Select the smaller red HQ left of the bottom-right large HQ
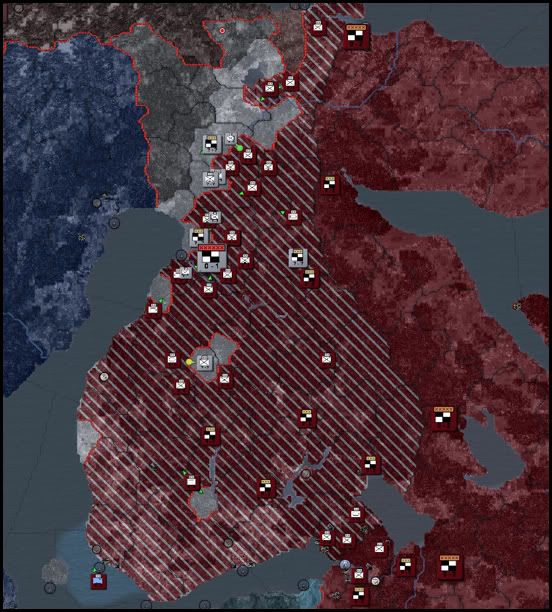Image resolution: width=552 pixels, height=612 pixels. tap(406, 566)
